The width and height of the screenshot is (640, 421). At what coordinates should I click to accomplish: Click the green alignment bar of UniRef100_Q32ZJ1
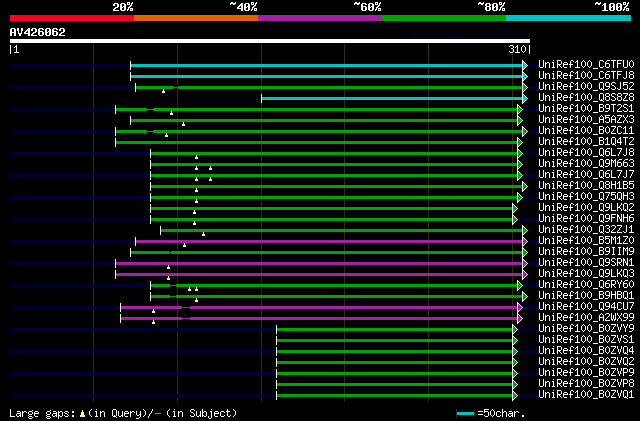[342, 231]
